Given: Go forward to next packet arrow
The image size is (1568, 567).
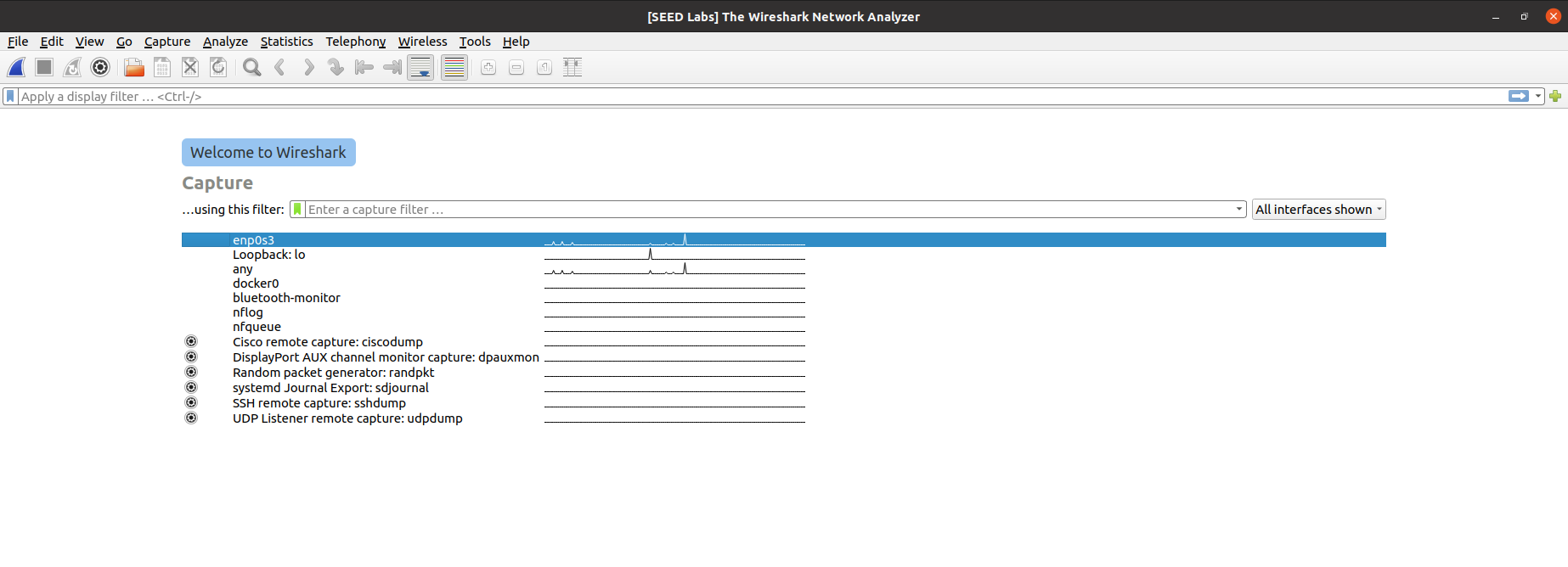Looking at the screenshot, I should (x=307, y=67).
